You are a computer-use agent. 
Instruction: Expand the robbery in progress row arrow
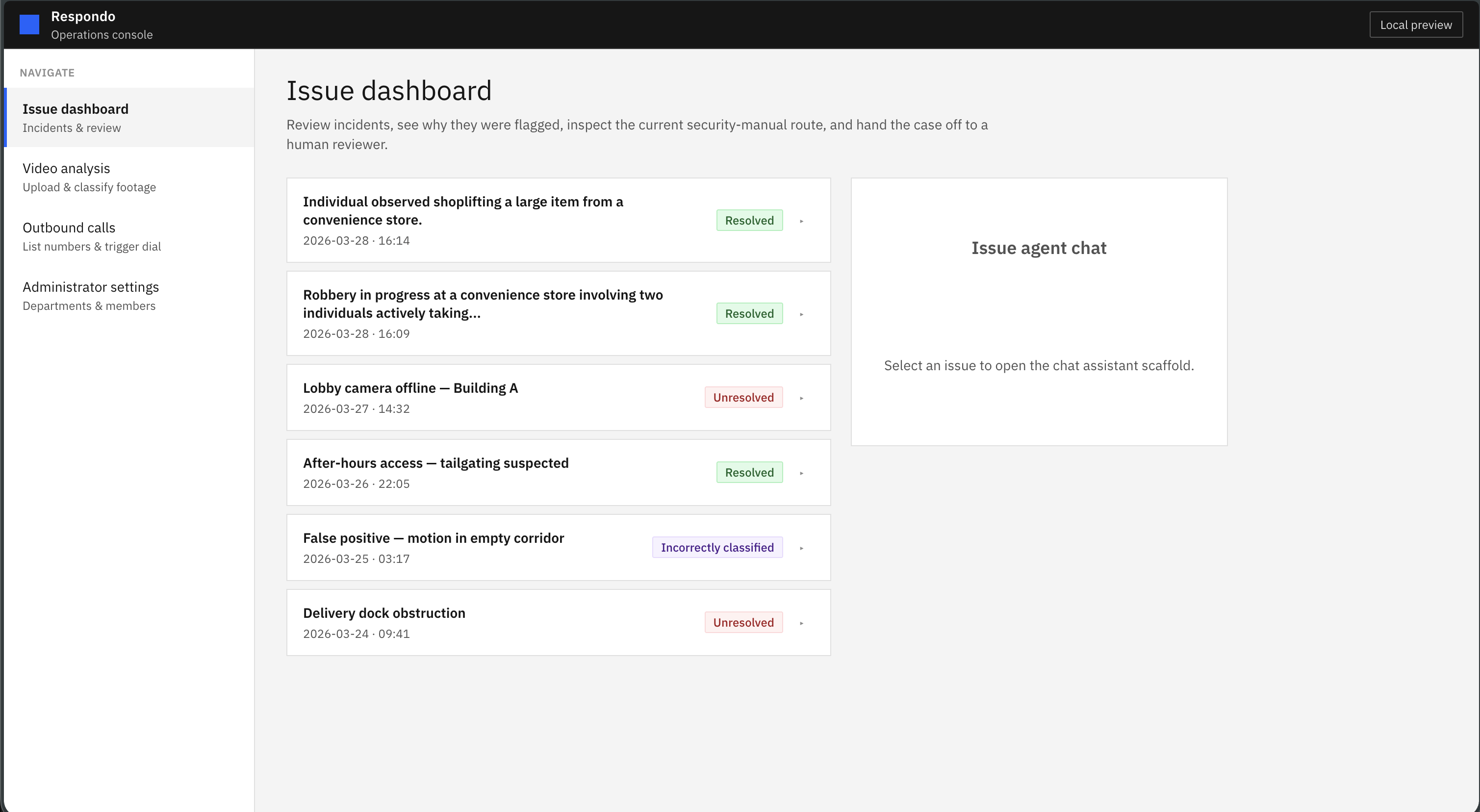801,314
